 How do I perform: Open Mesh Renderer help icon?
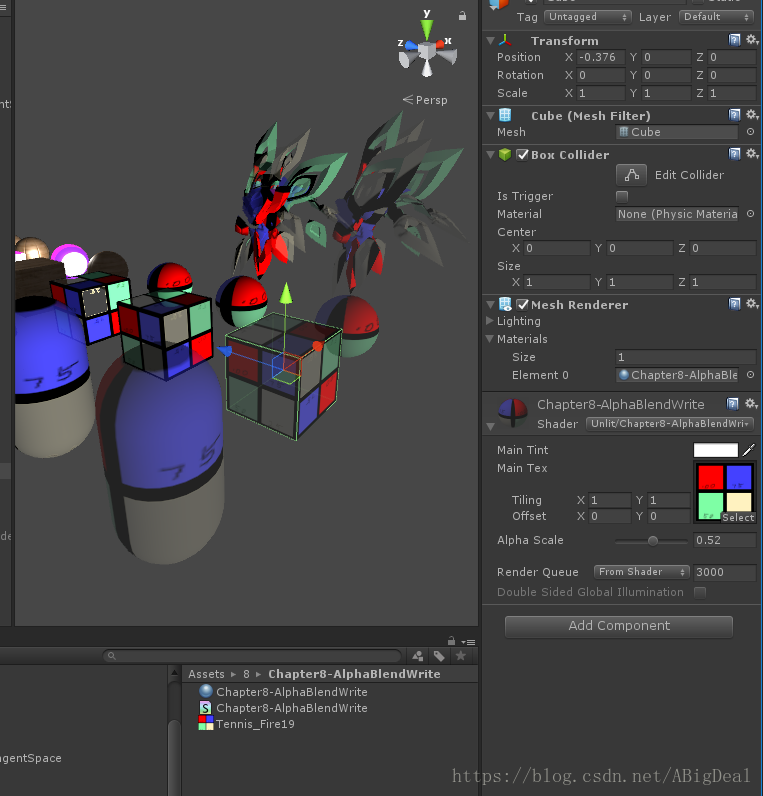pyautogui.click(x=734, y=304)
